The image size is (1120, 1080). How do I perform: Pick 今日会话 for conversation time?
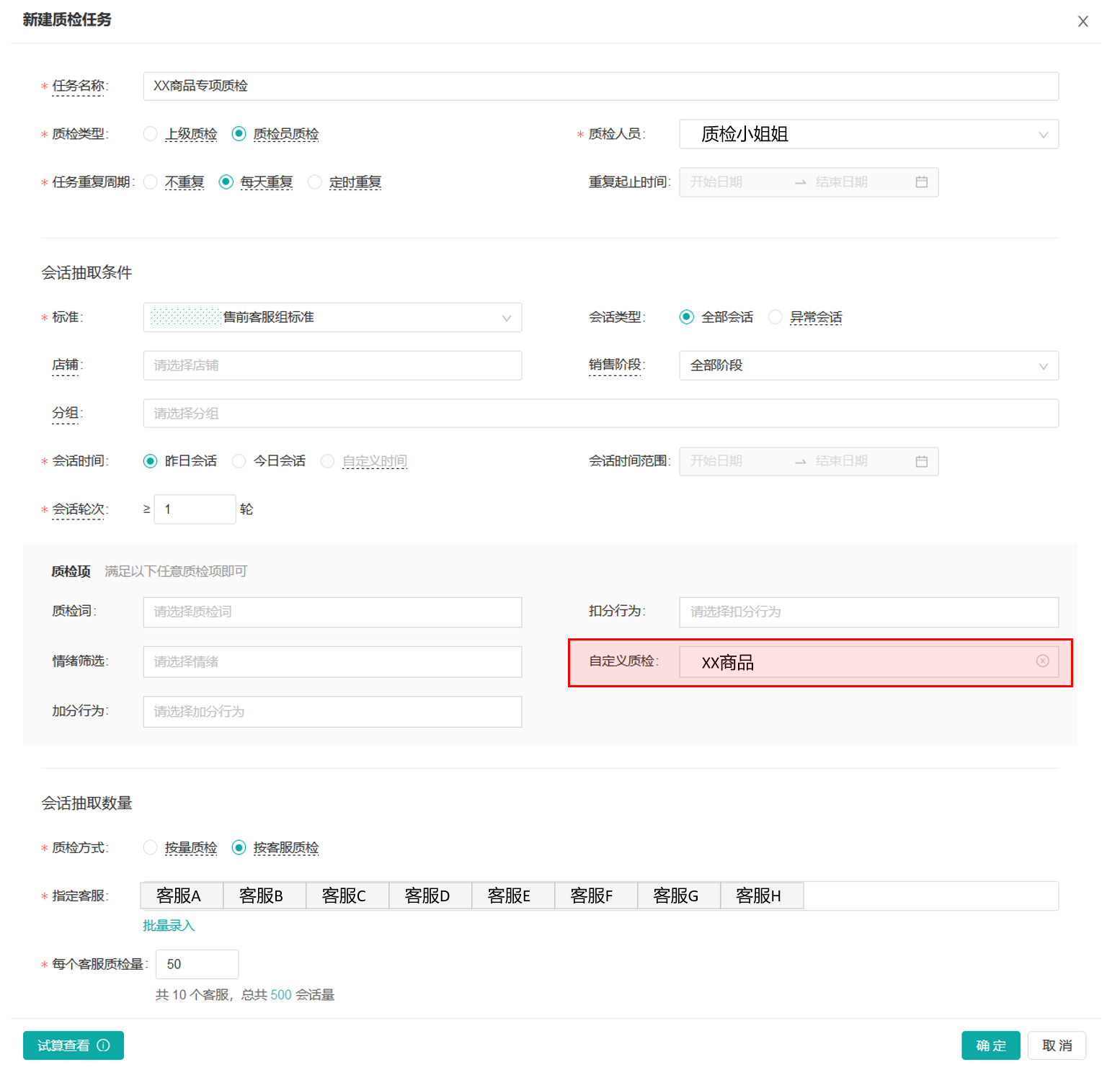pos(239,461)
